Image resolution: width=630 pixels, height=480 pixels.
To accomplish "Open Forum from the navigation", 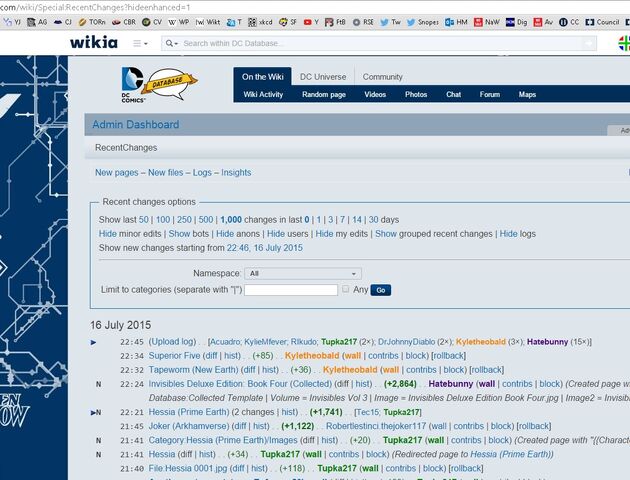I will point(489,94).
